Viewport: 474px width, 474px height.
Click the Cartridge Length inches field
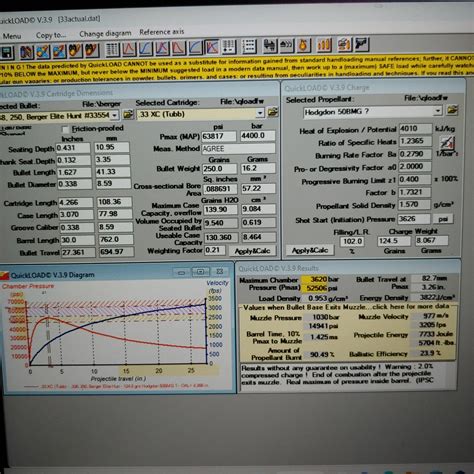[x=76, y=203]
